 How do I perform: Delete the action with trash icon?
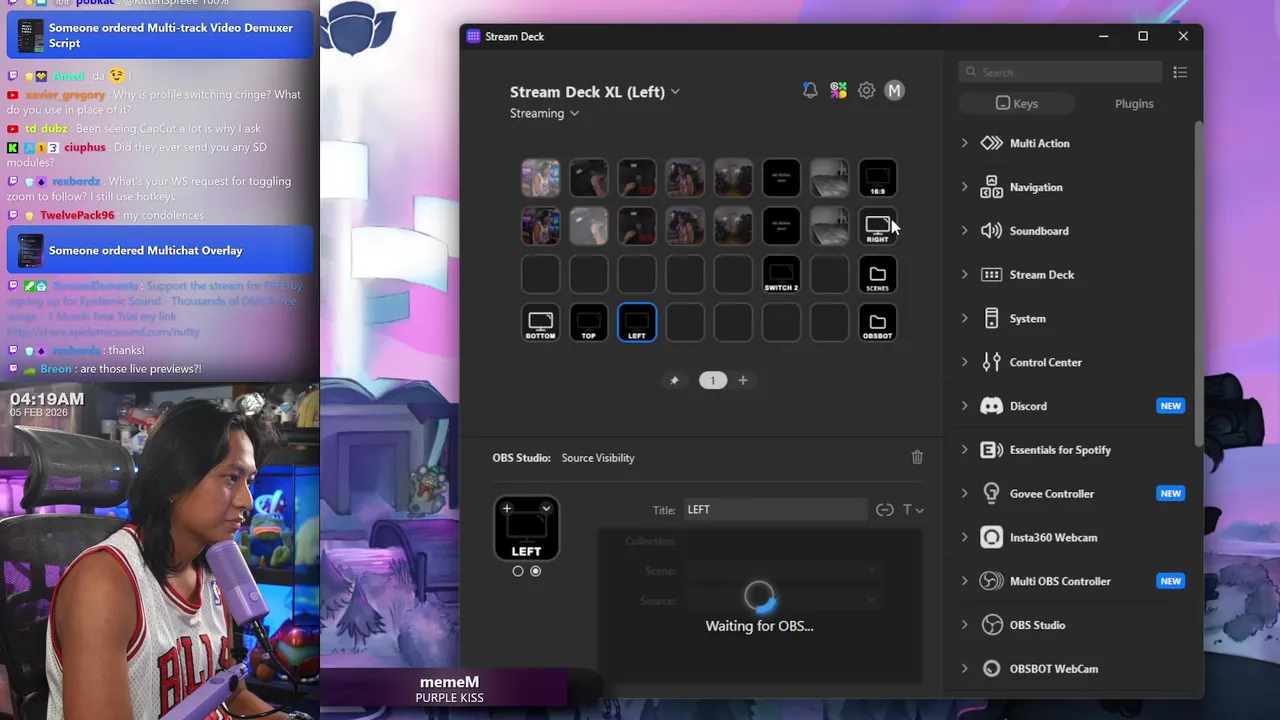tap(917, 457)
